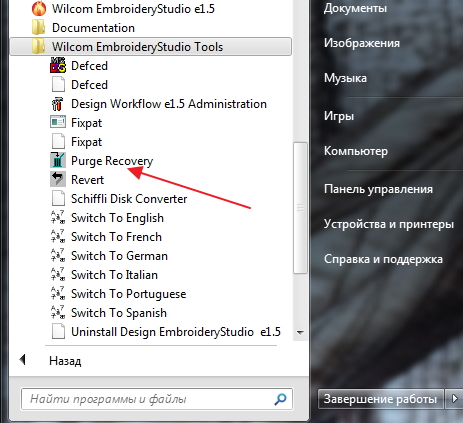Collapse Wilcom EmbroideryStudio Tools folder
This screenshot has width=463, height=423.
[x=151, y=47]
